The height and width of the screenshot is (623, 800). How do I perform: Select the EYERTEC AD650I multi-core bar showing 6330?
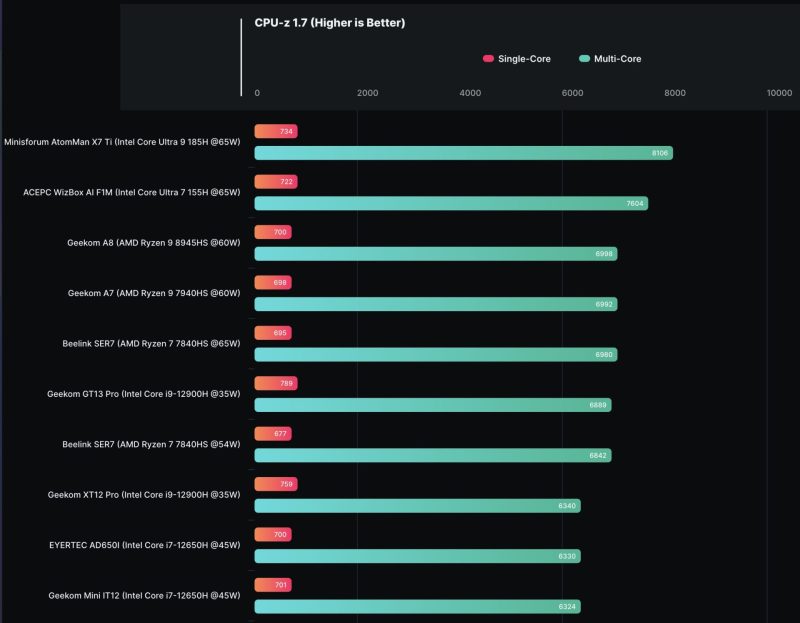pos(417,556)
